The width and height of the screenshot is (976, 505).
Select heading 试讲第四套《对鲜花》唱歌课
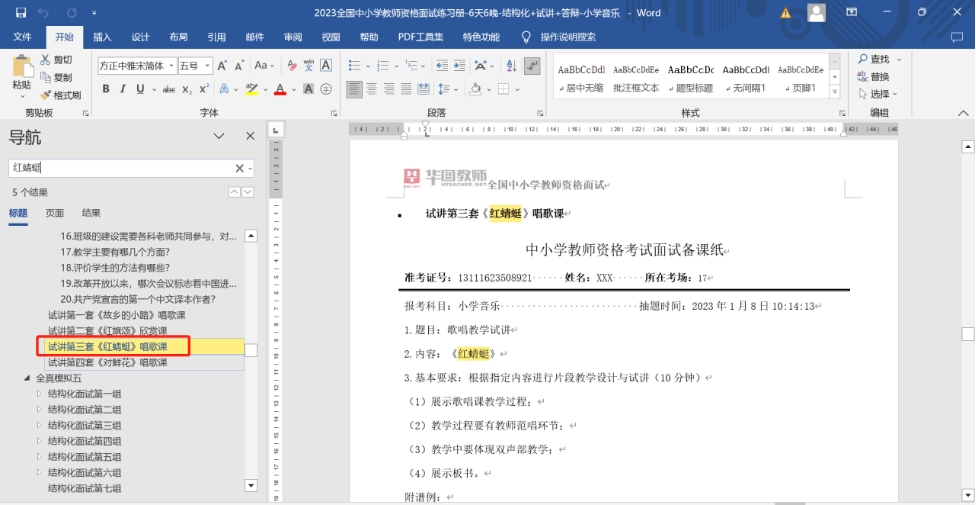pyautogui.click(x=108, y=362)
